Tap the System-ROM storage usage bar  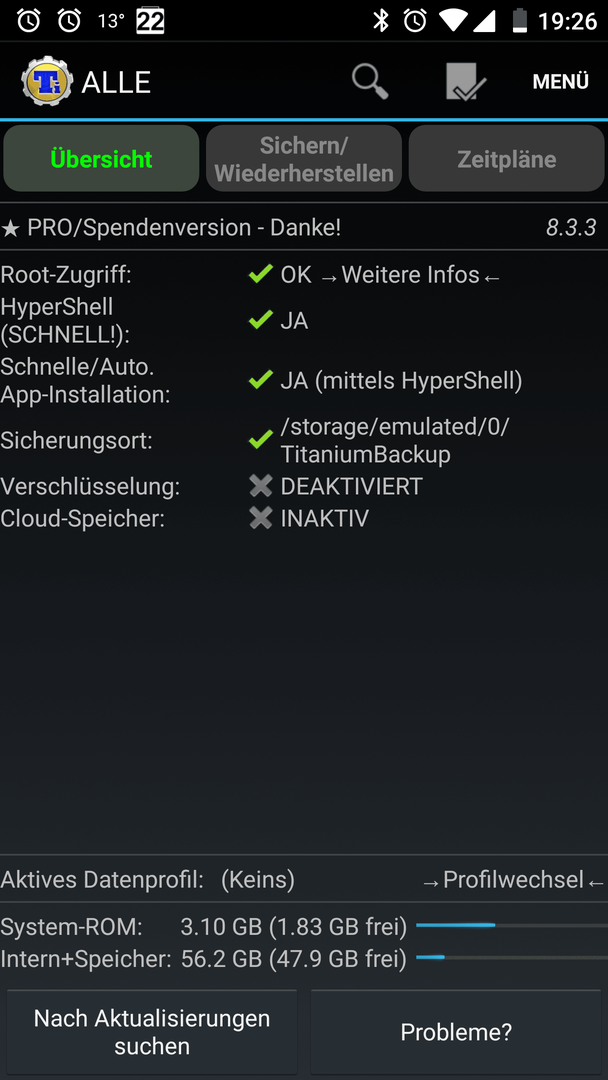click(512, 925)
